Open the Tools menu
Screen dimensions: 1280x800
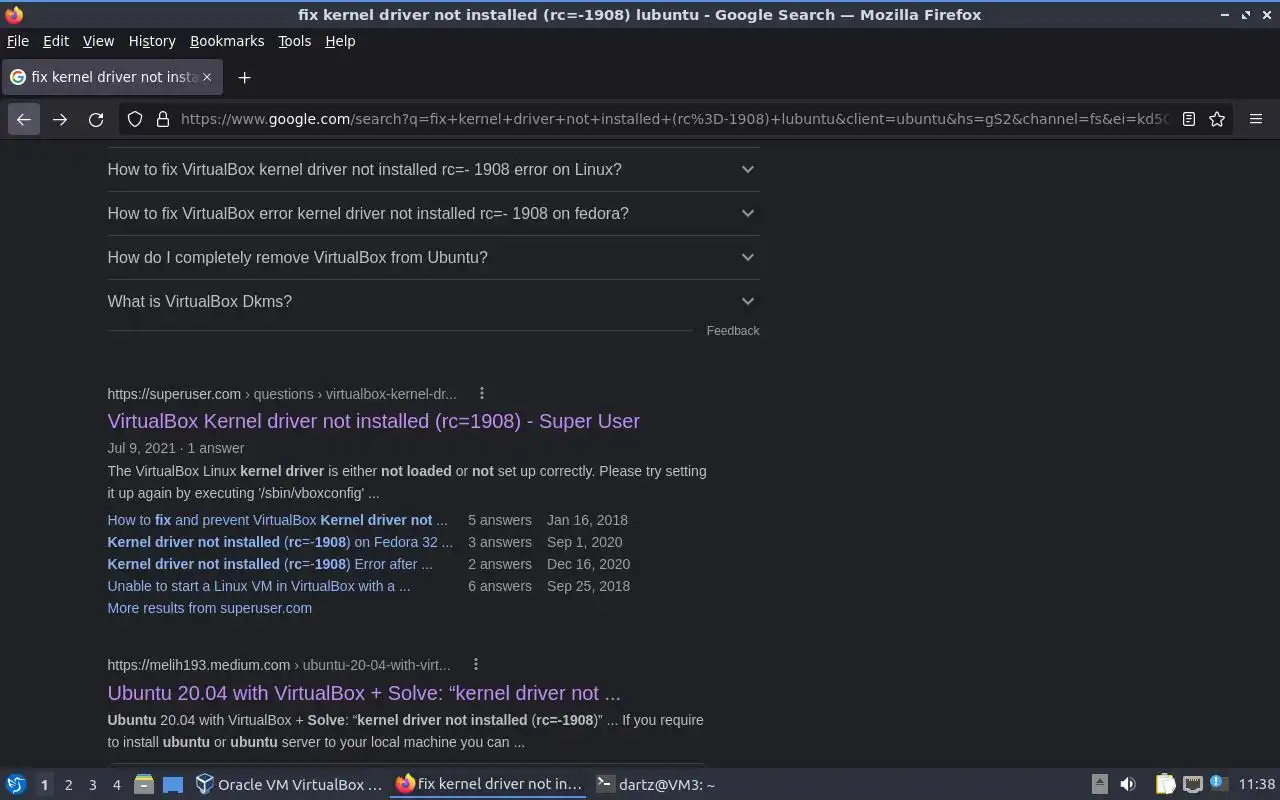tap(294, 41)
